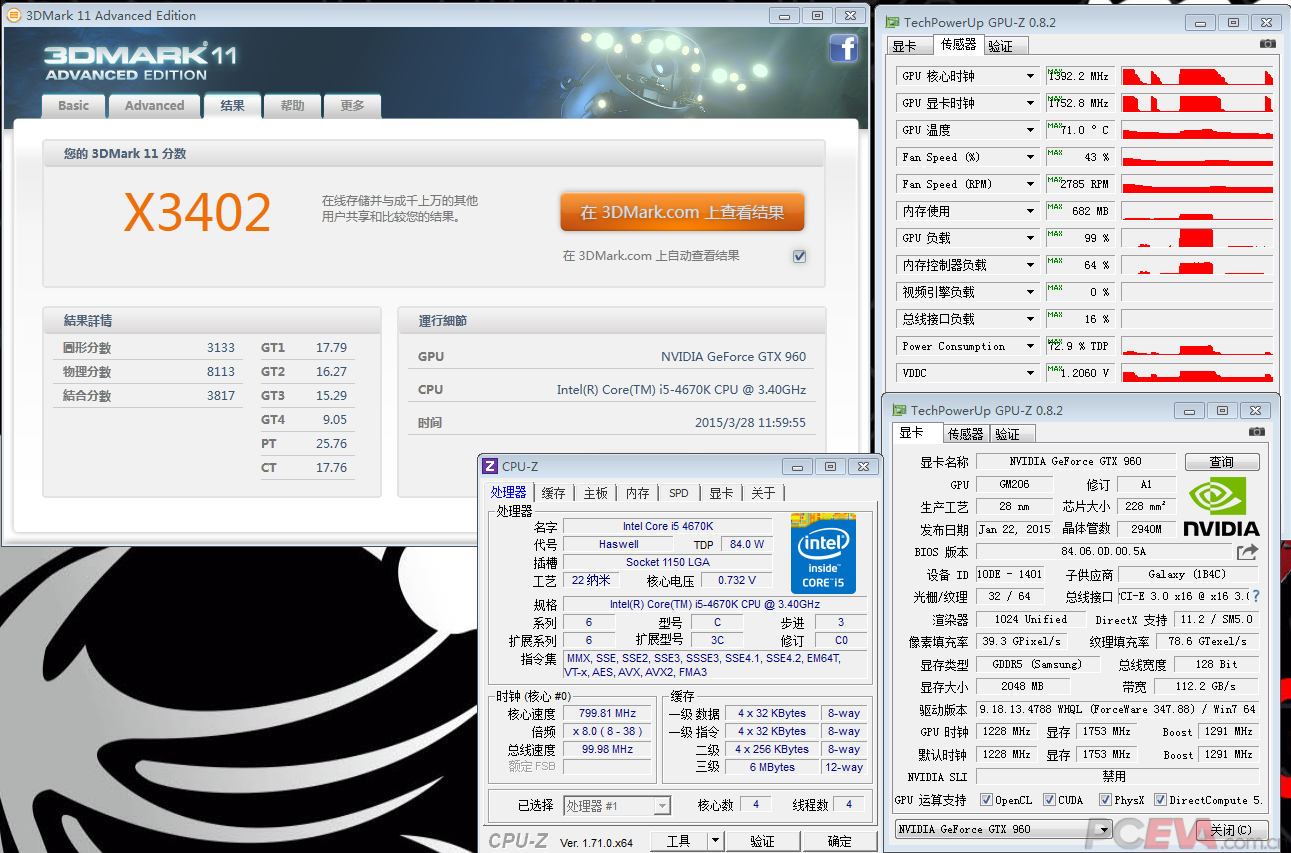Click the 确定 button in CPU-Z
1291x853 pixels.
[840, 841]
